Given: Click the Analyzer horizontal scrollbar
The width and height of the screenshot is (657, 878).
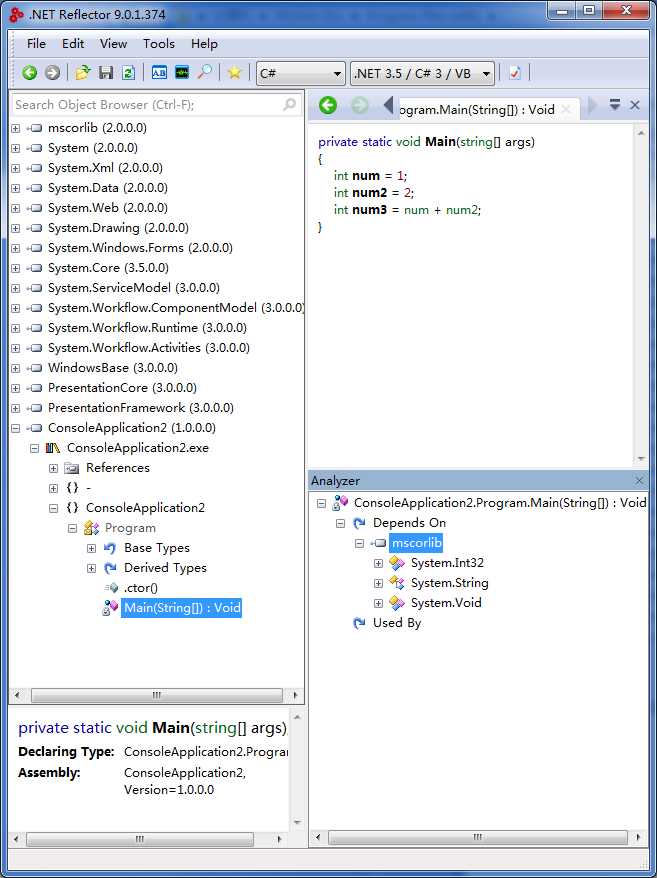Looking at the screenshot, I should click(477, 838).
